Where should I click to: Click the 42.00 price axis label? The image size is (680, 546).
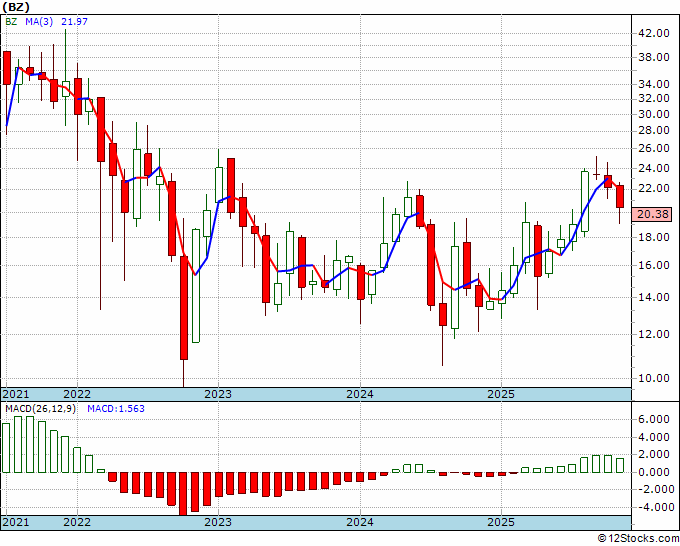click(x=654, y=33)
